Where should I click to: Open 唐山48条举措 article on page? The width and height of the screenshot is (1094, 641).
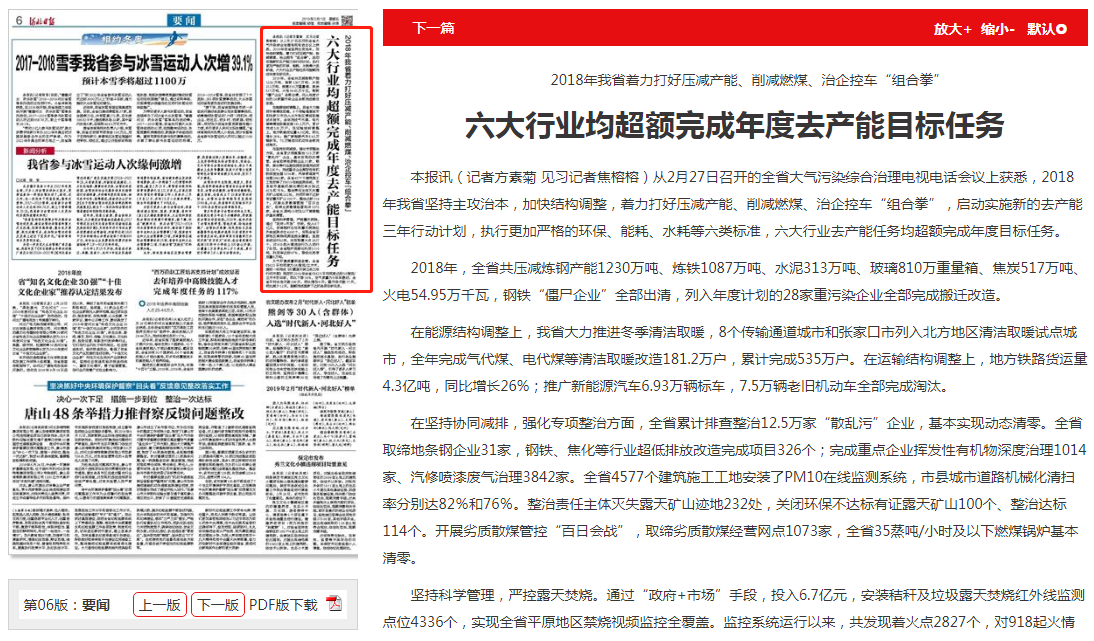coord(131,412)
